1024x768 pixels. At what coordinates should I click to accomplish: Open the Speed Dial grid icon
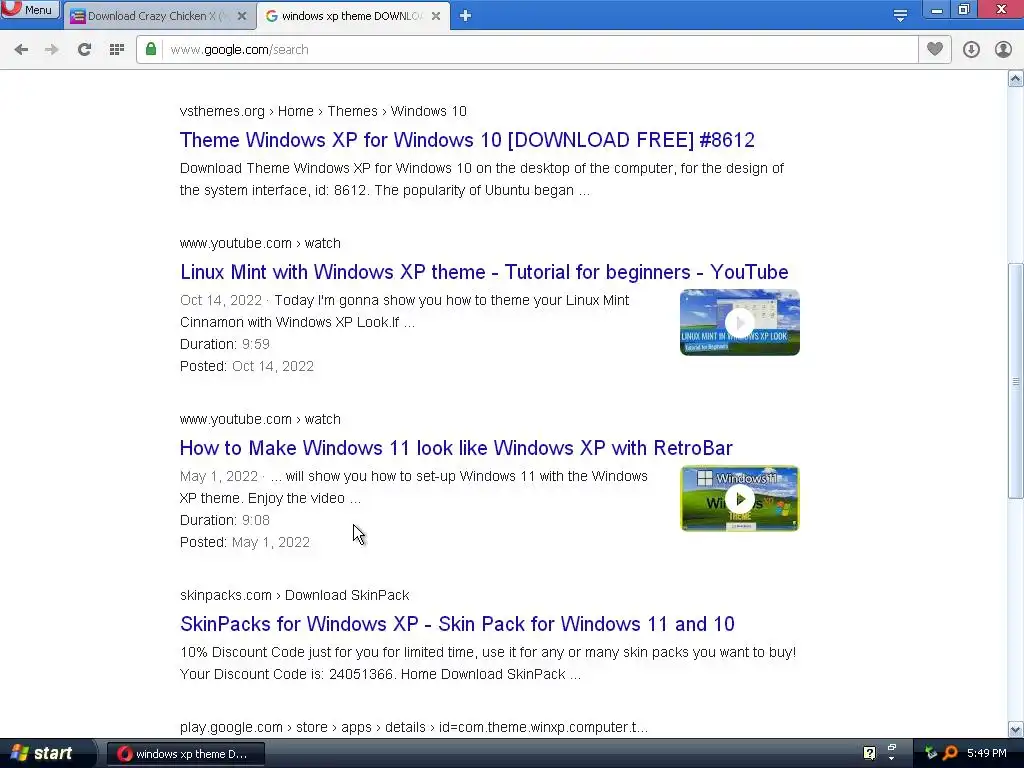[117, 50]
